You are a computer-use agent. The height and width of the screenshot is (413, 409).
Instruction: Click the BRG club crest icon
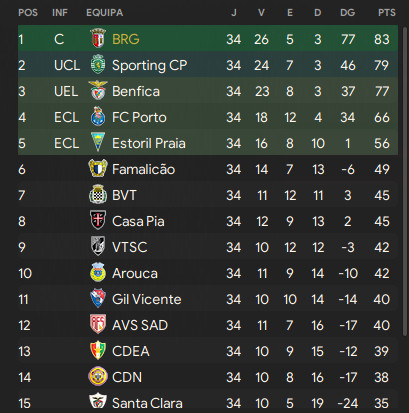pyautogui.click(x=98, y=38)
